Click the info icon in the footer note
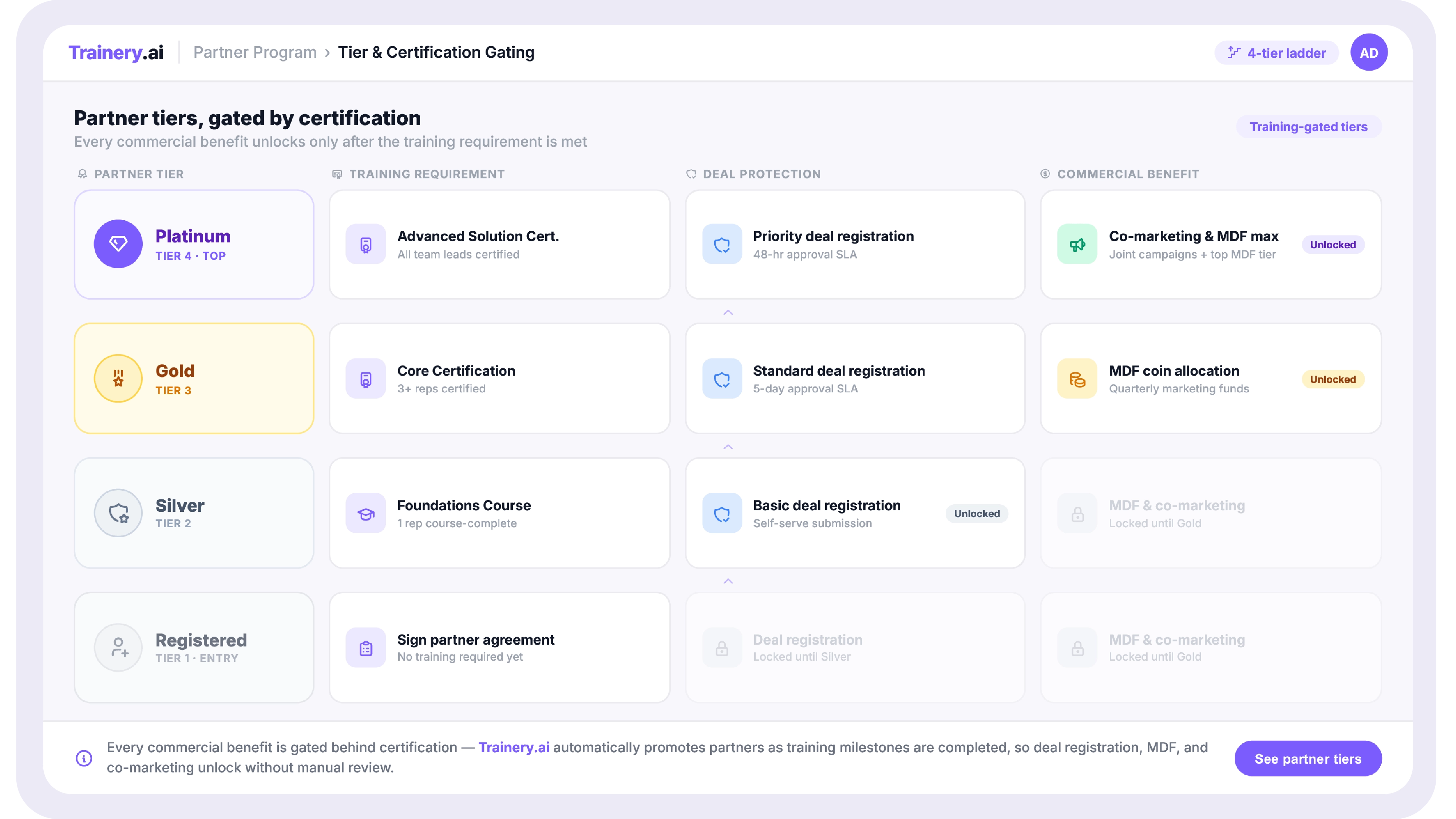1456x819 pixels. coord(84,759)
